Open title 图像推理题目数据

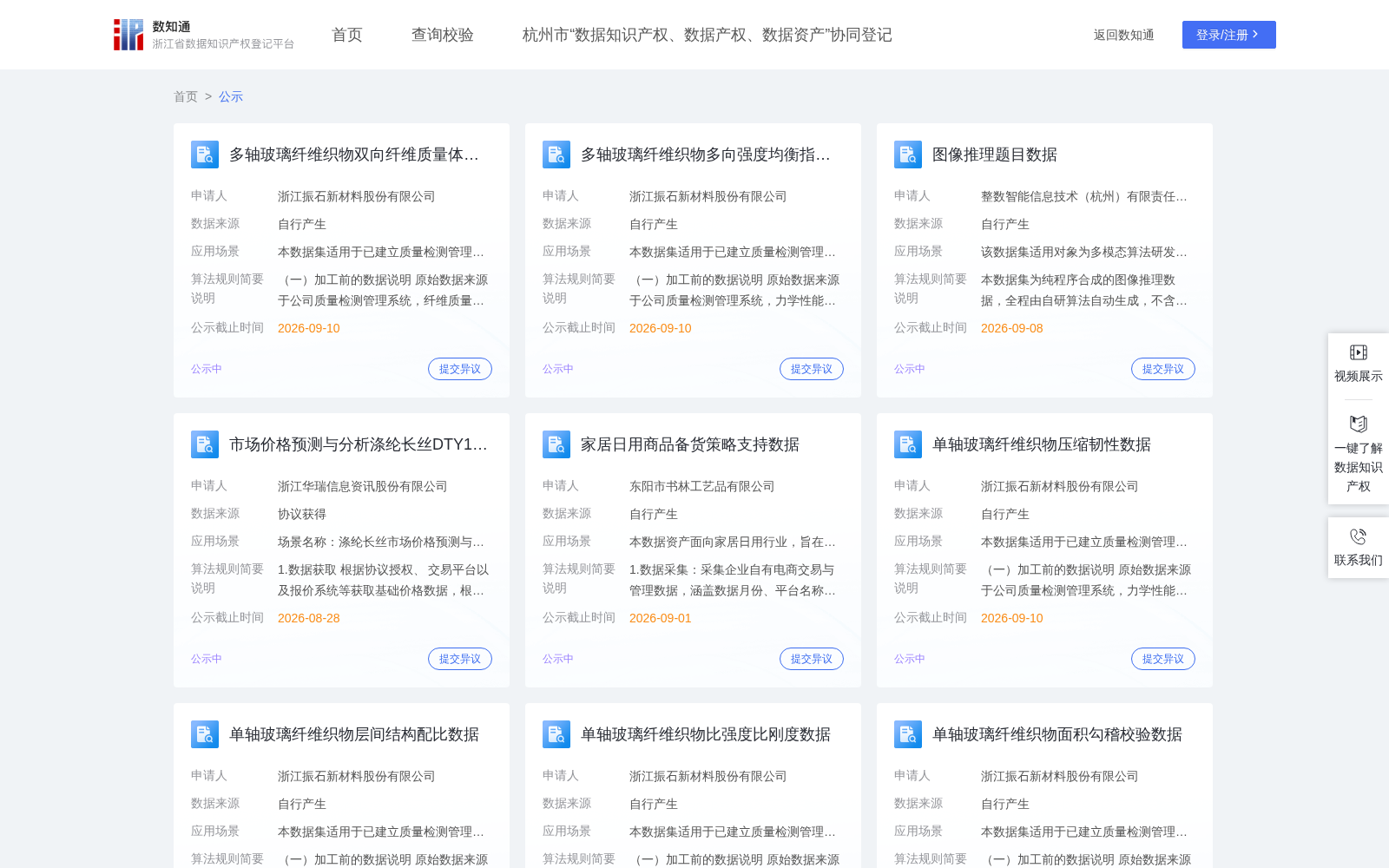tap(995, 155)
